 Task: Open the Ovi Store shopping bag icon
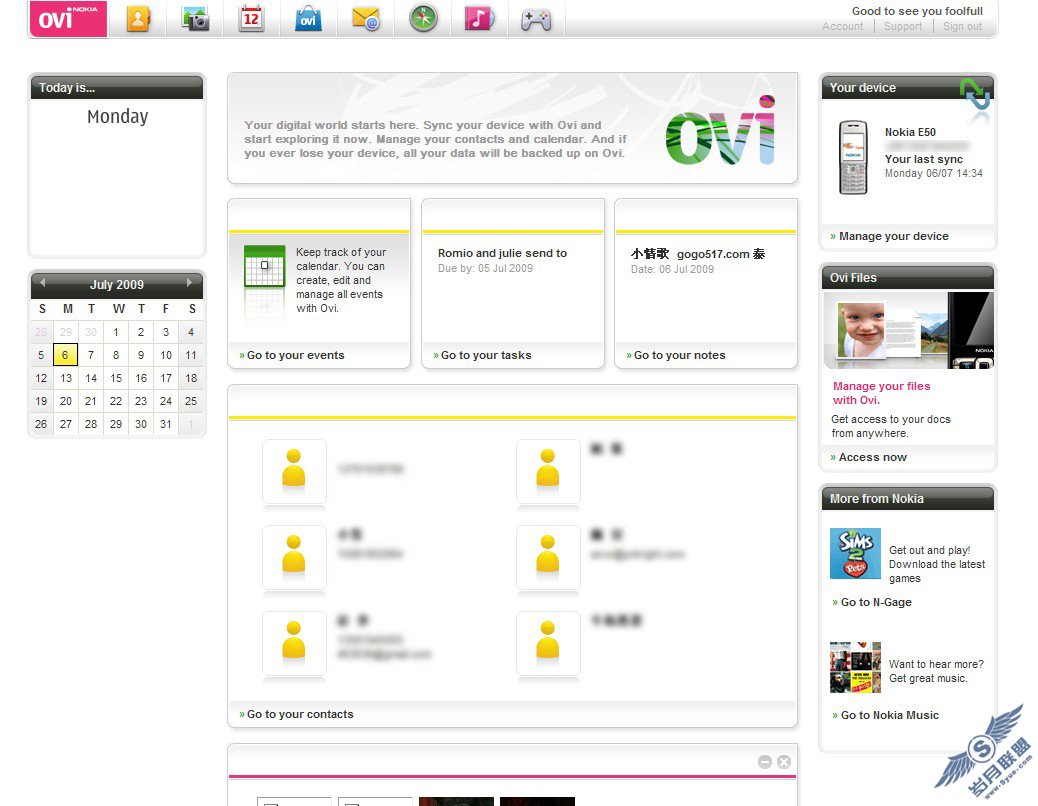[x=308, y=19]
